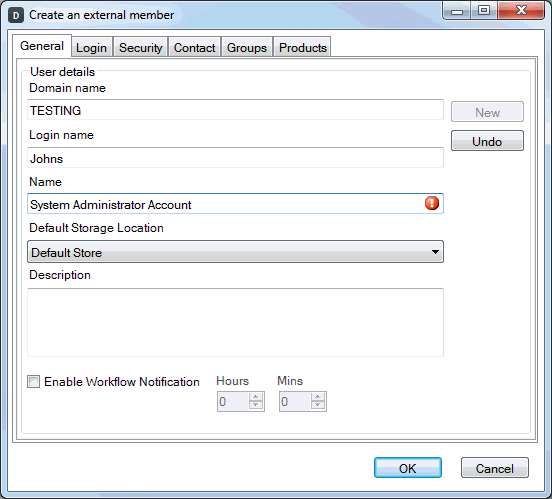Click inside the Description text area
Viewport: 552px width, 499px height.
(235, 322)
